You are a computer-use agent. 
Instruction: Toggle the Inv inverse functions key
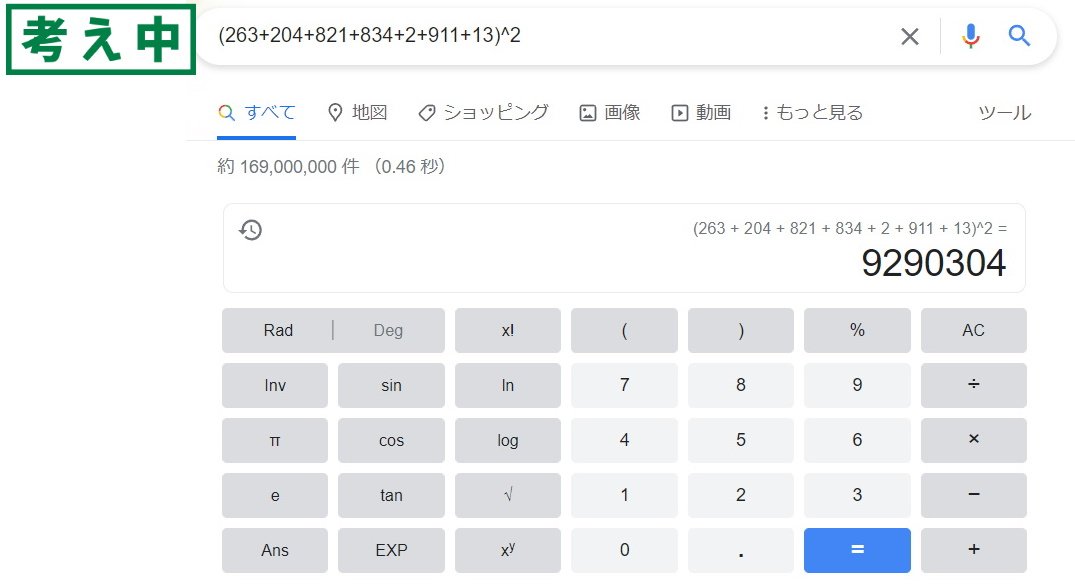coord(275,385)
